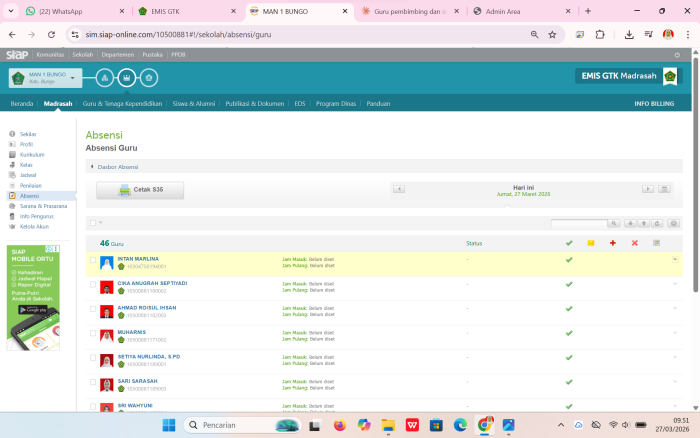Click the yellow envelope column header icon
700x438 pixels.
[x=591, y=243]
